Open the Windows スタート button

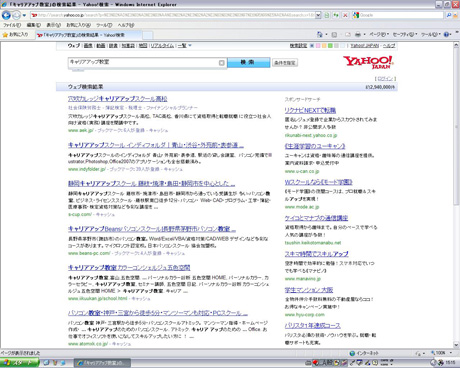[x=19, y=363]
